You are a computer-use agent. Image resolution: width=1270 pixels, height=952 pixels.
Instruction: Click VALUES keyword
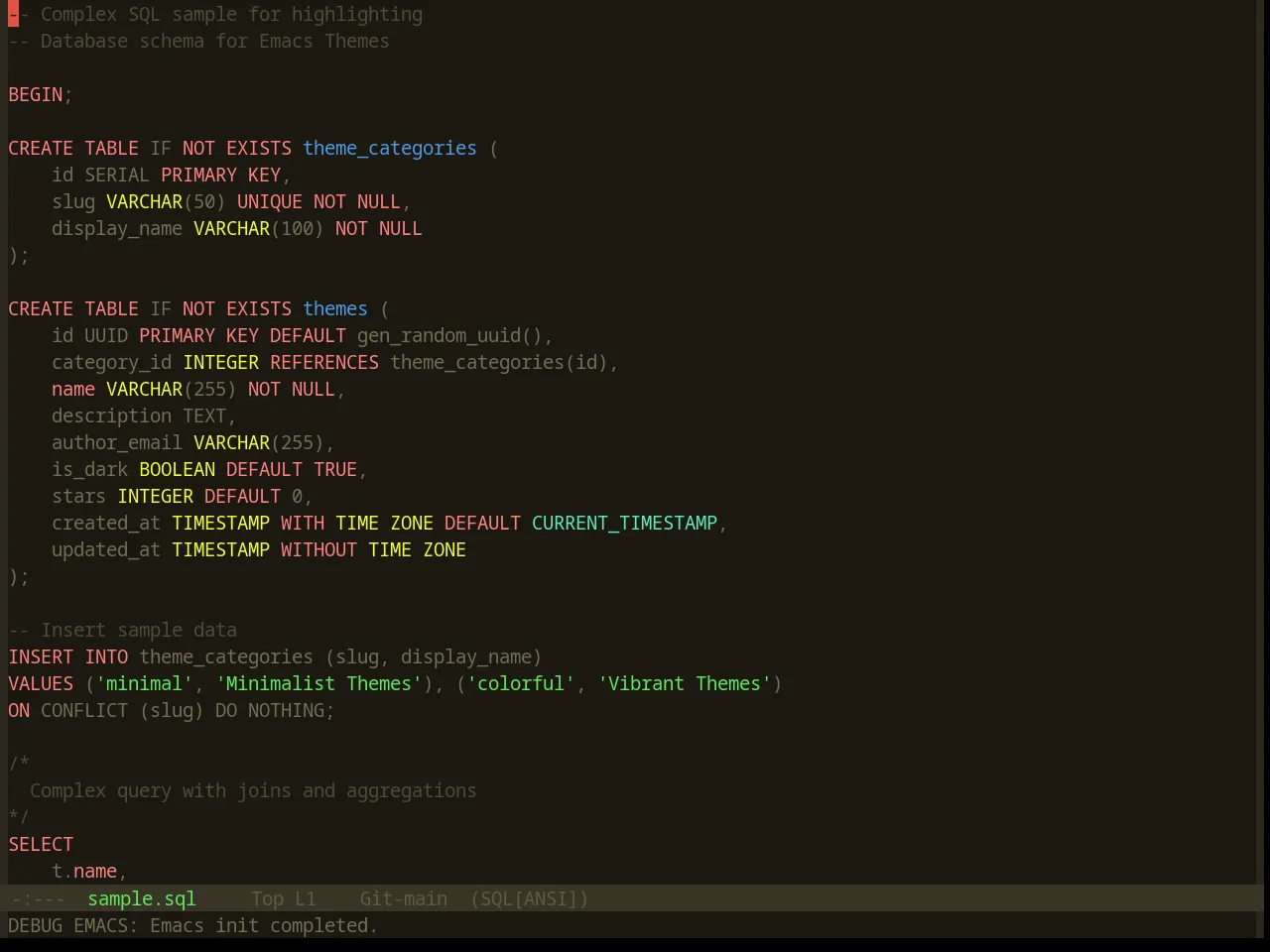pyautogui.click(x=41, y=683)
